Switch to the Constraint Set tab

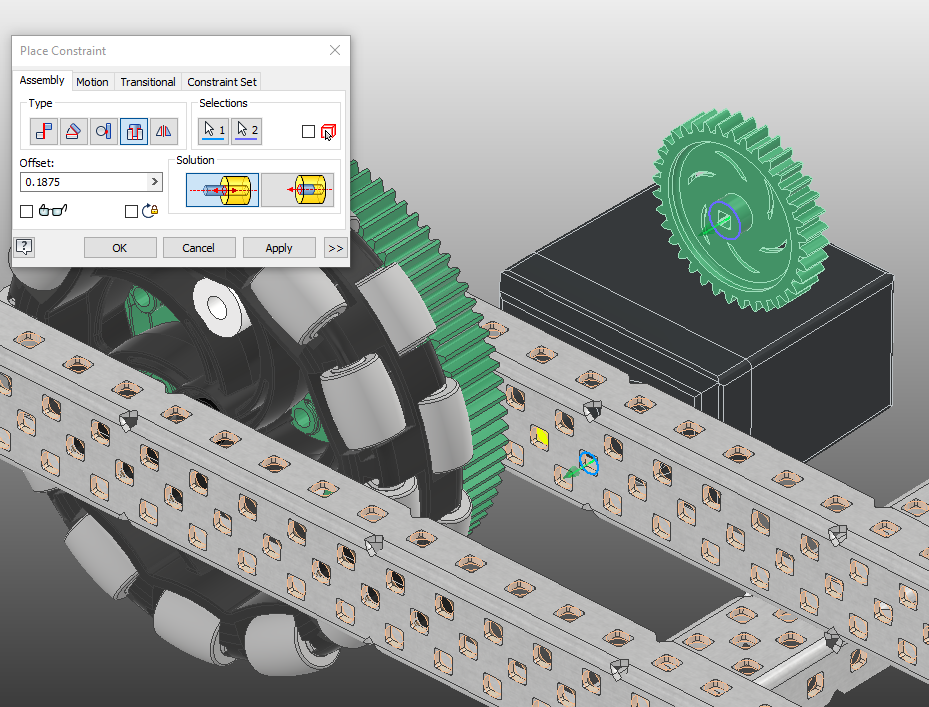tap(222, 82)
